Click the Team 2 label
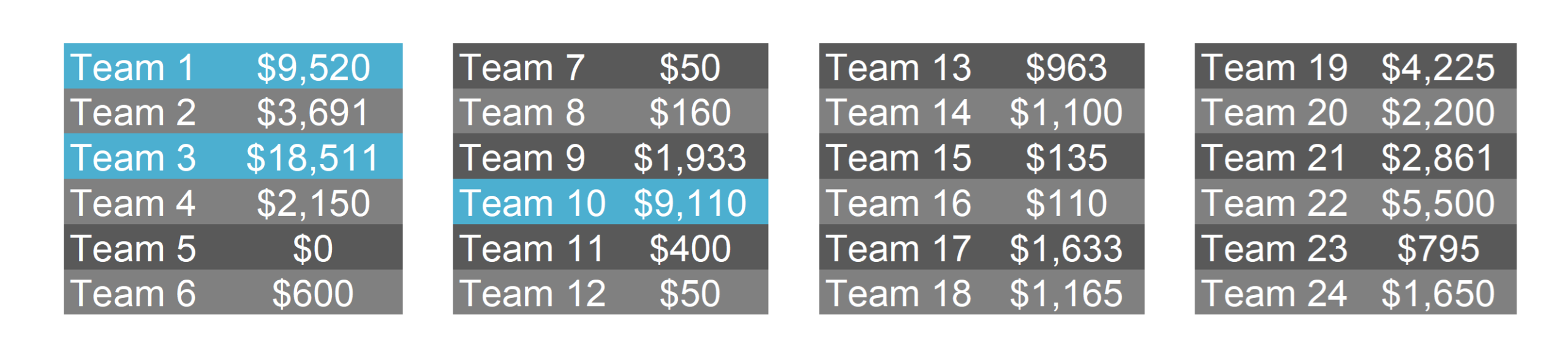This screenshot has height=361, width=1568. coord(133,113)
